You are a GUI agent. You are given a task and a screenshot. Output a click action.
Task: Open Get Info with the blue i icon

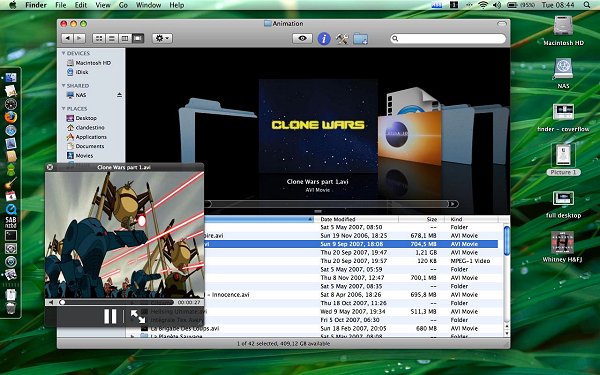(324, 39)
